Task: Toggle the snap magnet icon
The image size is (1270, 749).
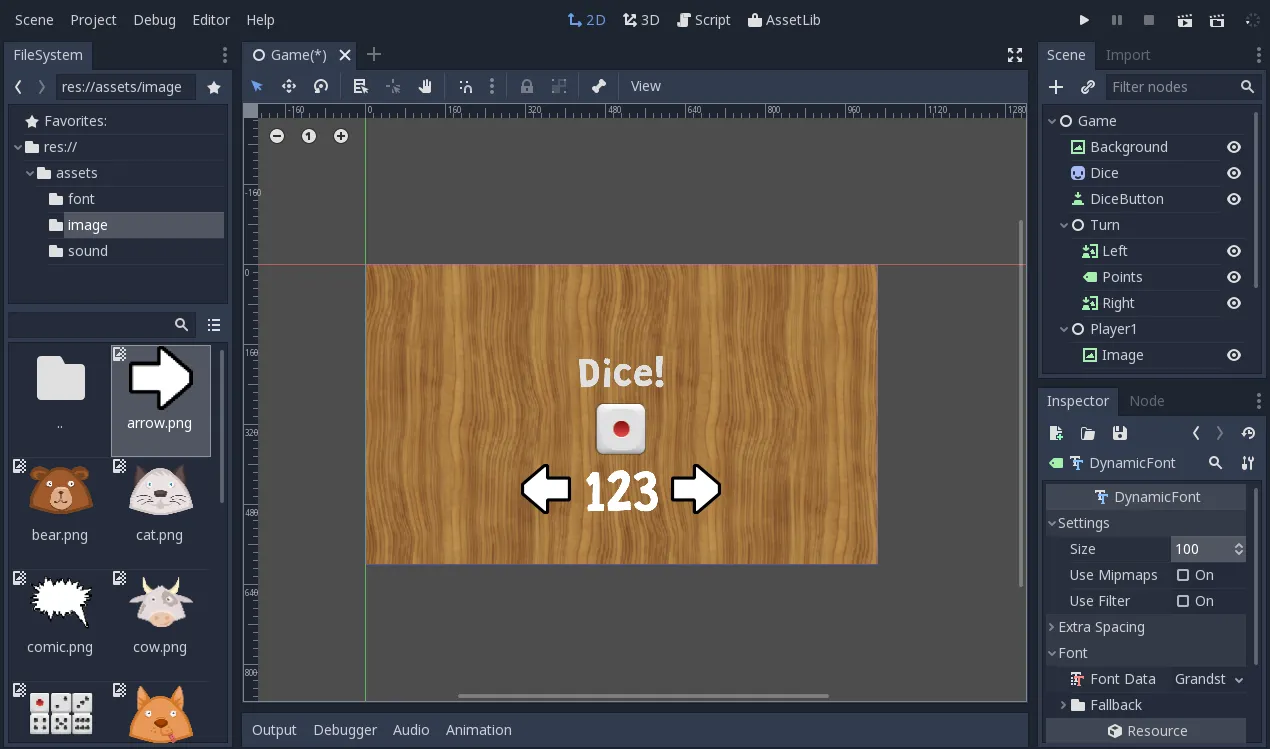Action: pyautogui.click(x=465, y=86)
